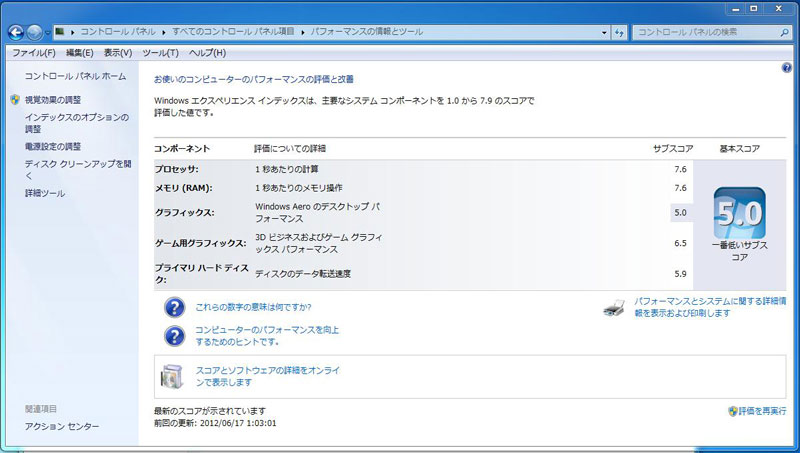Open the 表示(V) menu
This screenshot has height=453, width=800.
click(118, 53)
